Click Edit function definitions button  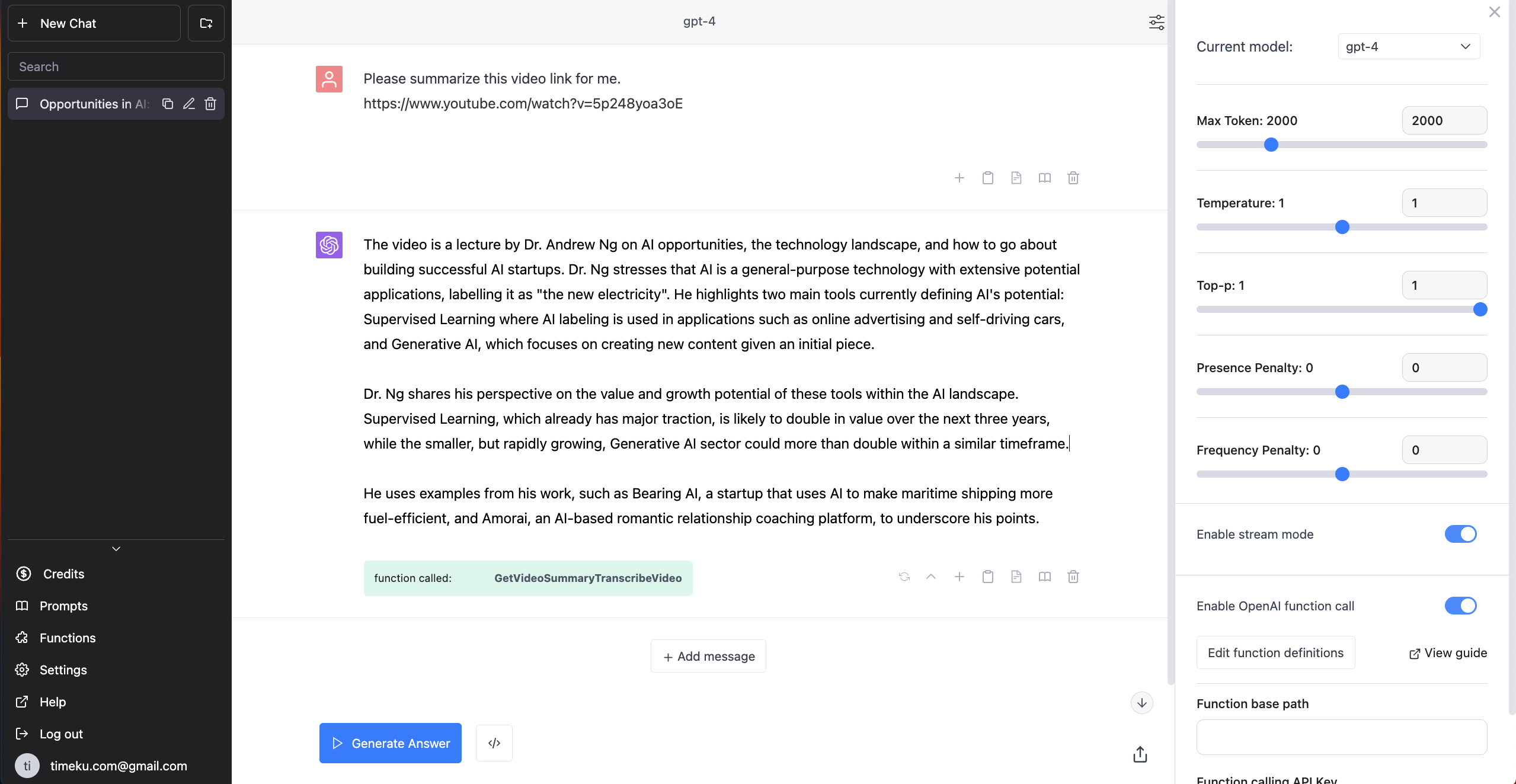[x=1275, y=652]
